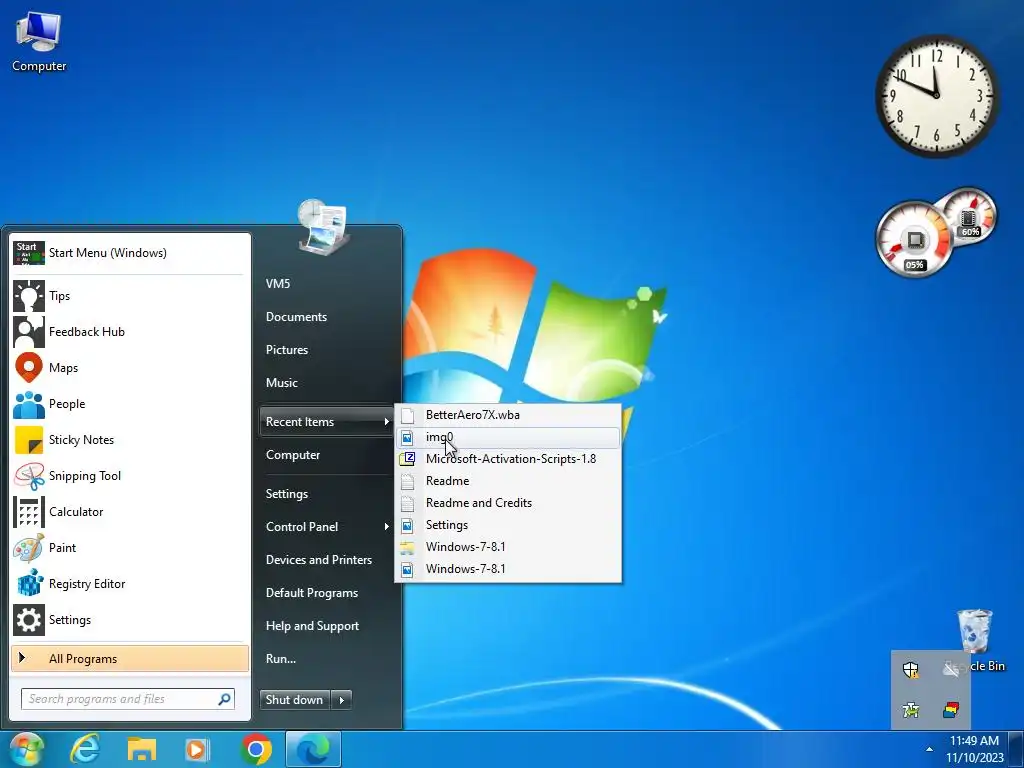This screenshot has width=1024, height=768.
Task: Open Computer from the Start menu right pane
Action: tap(293, 455)
